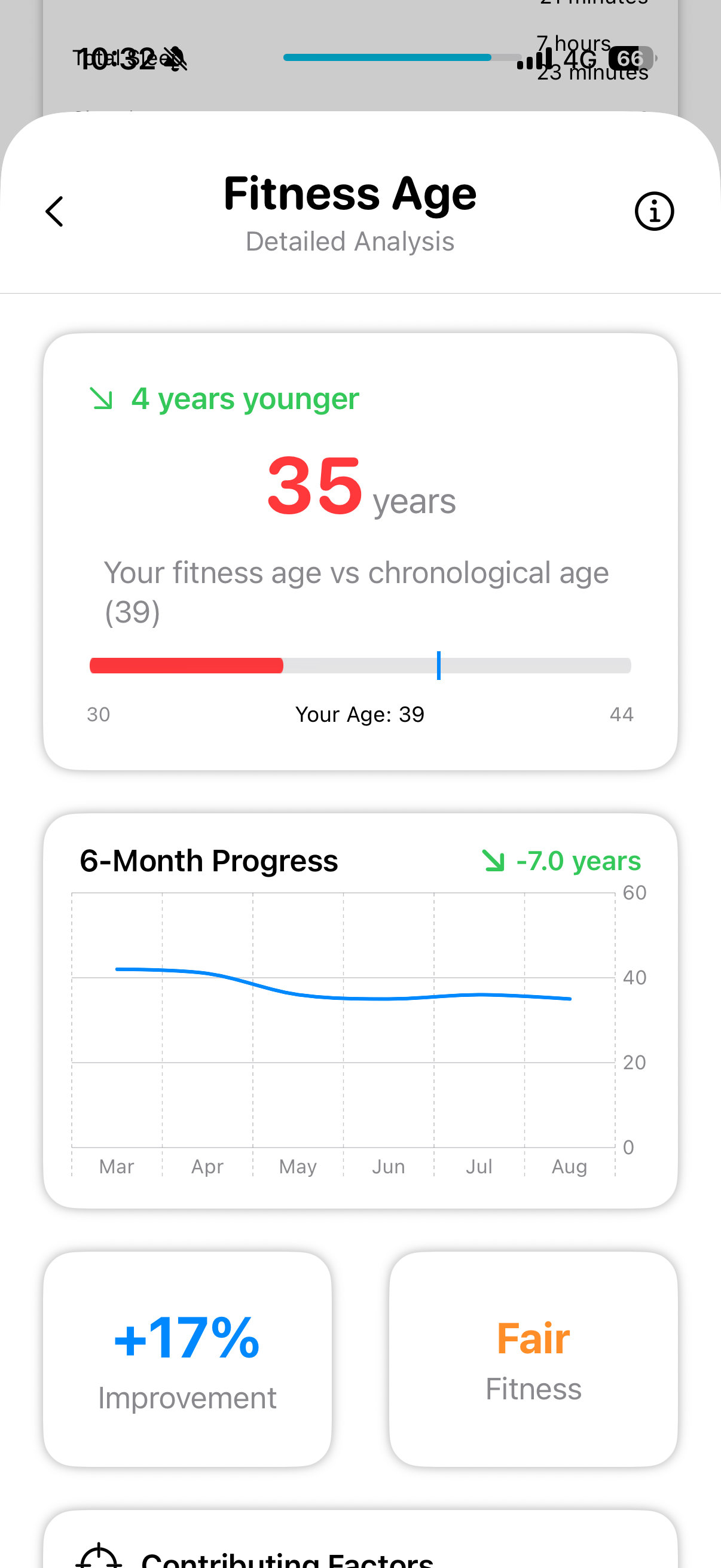Tap the cellular signal bars icon
Image resolution: width=721 pixels, height=1568 pixels.
(534, 59)
